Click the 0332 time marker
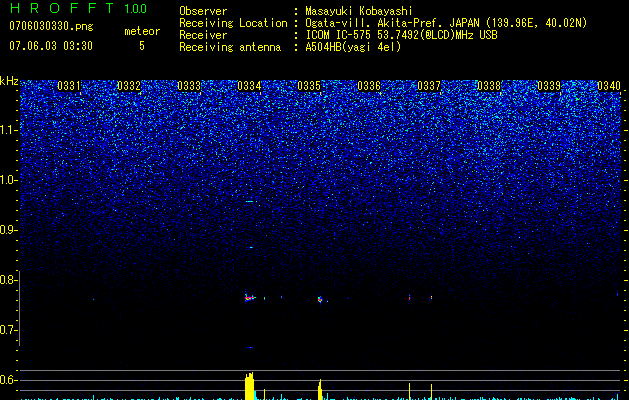 pos(129,86)
